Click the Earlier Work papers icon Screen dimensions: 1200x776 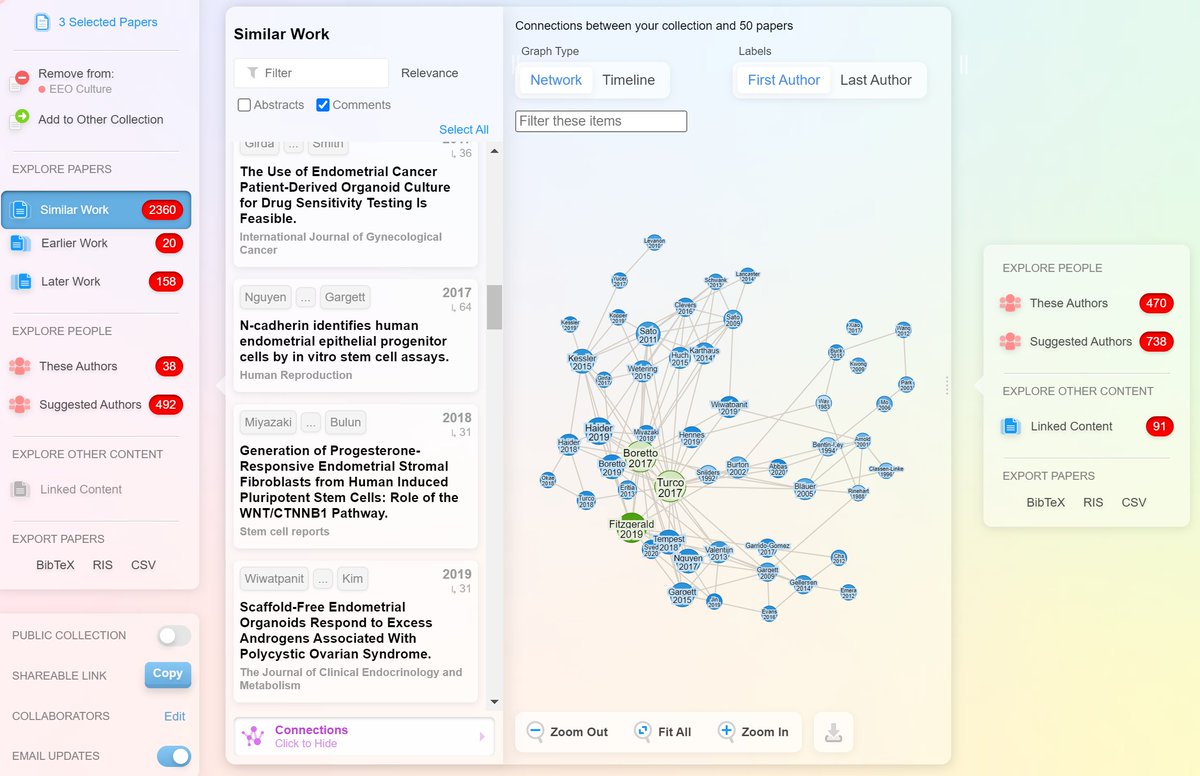click(x=21, y=243)
